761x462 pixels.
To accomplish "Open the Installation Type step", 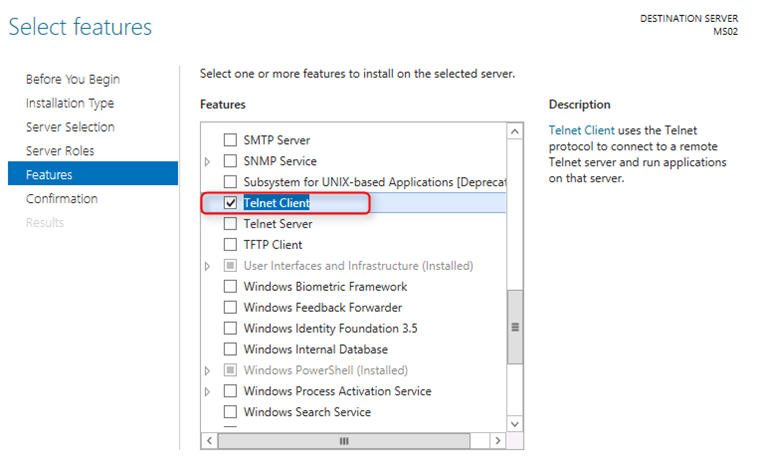I will 70,103.
